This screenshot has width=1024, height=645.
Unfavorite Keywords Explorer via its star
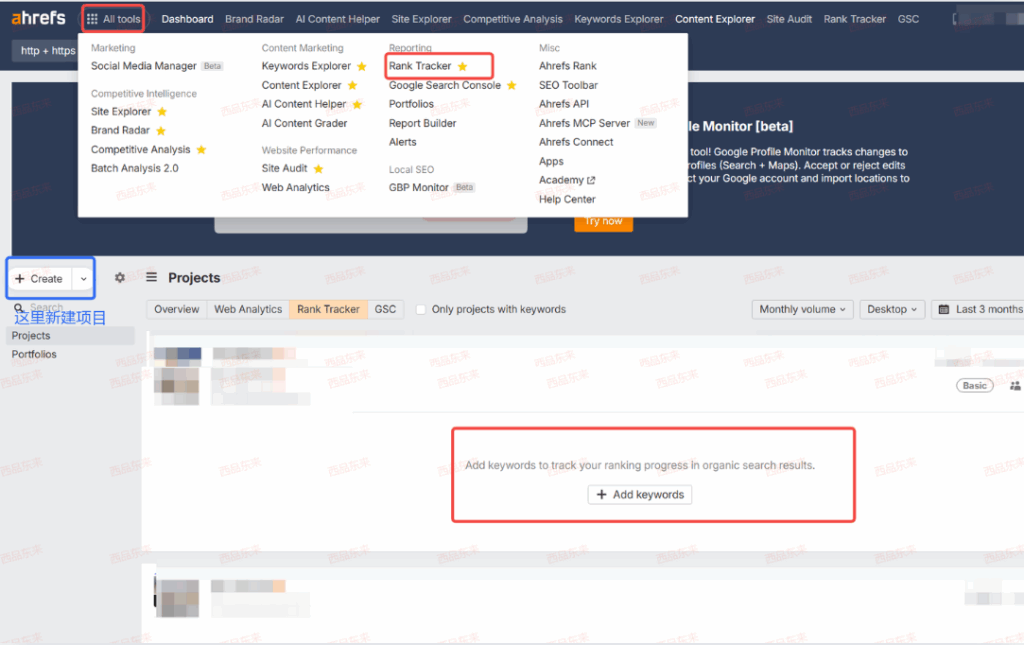point(362,66)
